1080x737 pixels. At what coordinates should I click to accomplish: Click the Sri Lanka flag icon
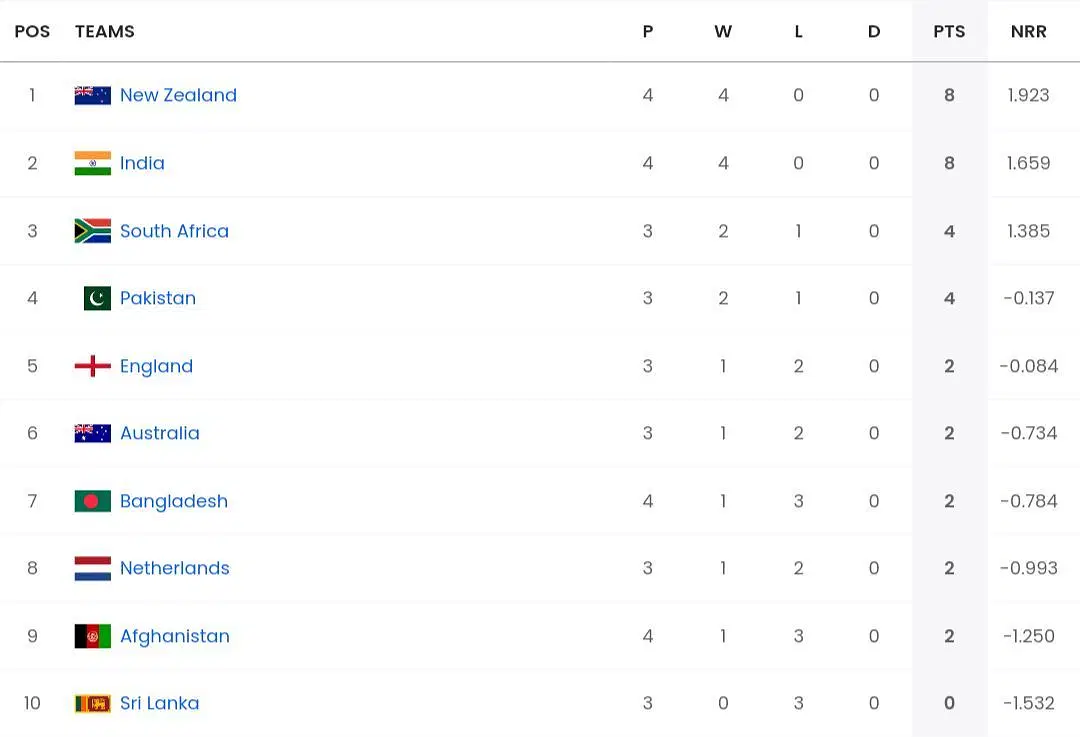coord(92,703)
